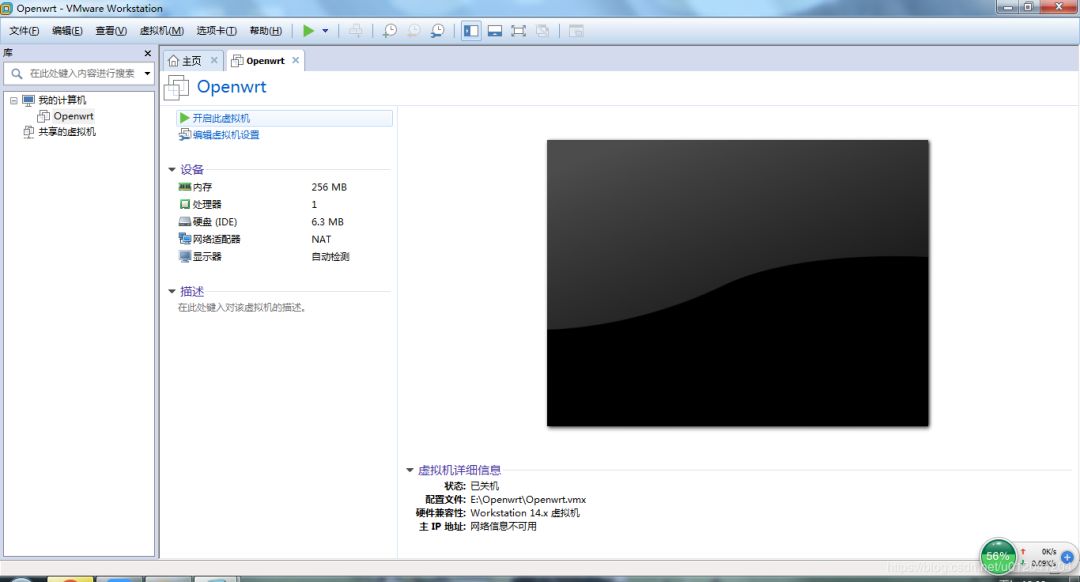This screenshot has height=582, width=1080.
Task: Click the monitor icon beside 显示器
Action: tap(185, 256)
